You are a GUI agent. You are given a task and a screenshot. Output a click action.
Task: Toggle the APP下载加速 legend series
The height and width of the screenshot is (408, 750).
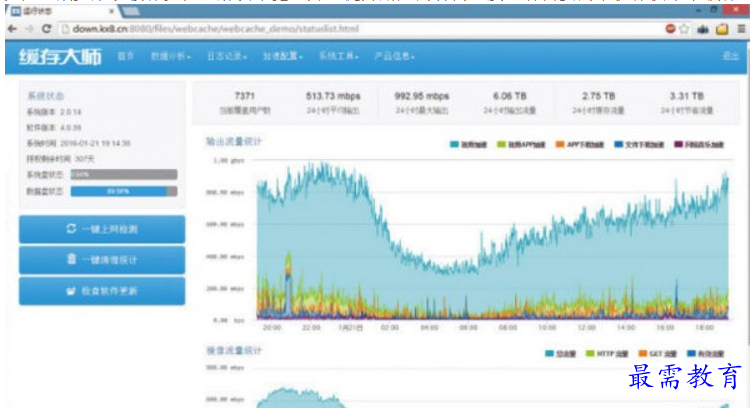[x=580, y=144]
